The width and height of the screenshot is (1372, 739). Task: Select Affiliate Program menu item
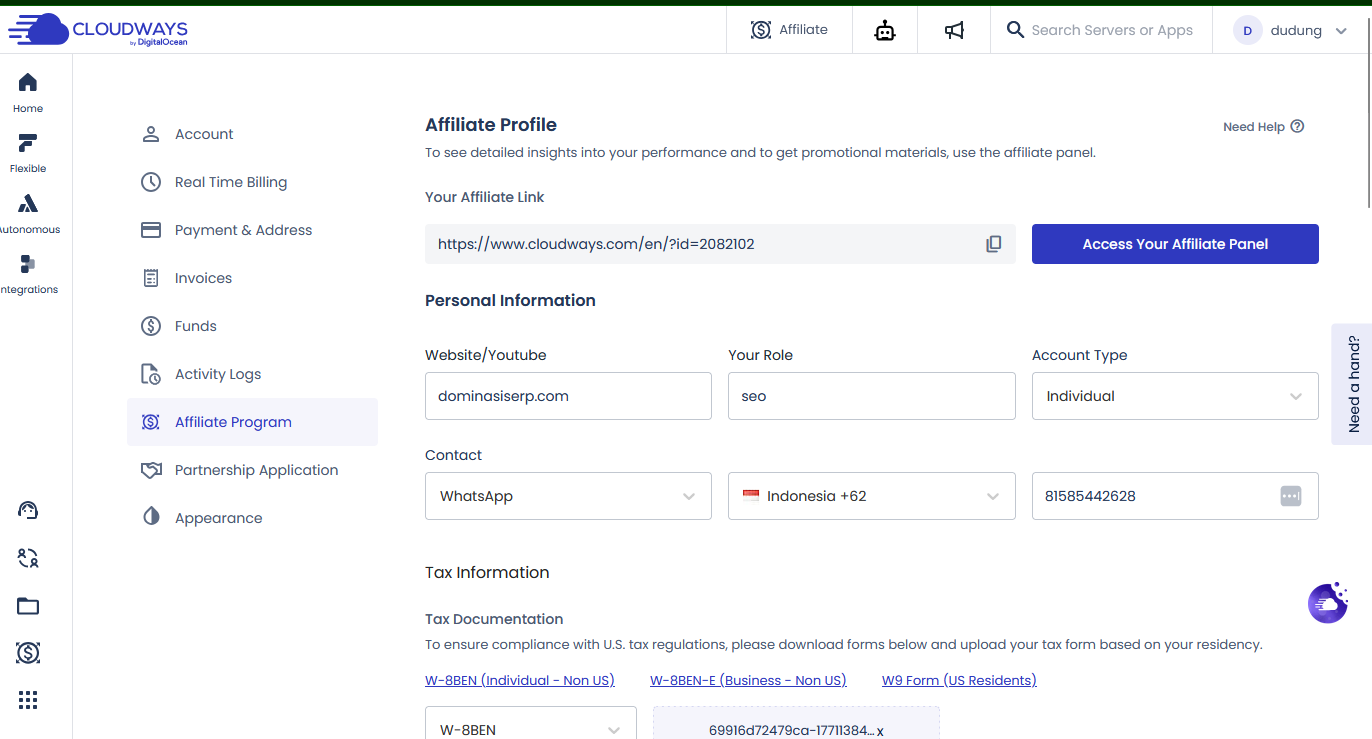[x=252, y=422]
